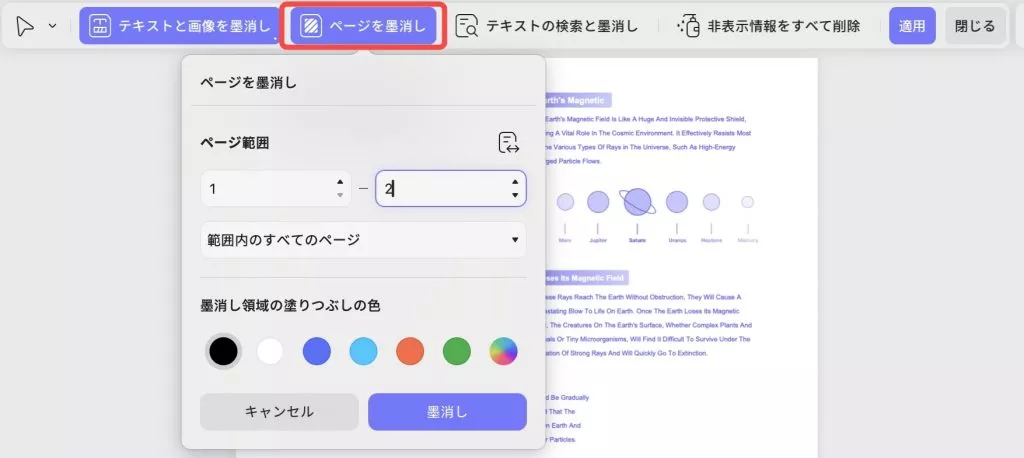Click the キャンセル button
The width and height of the screenshot is (1024, 458).
[279, 412]
